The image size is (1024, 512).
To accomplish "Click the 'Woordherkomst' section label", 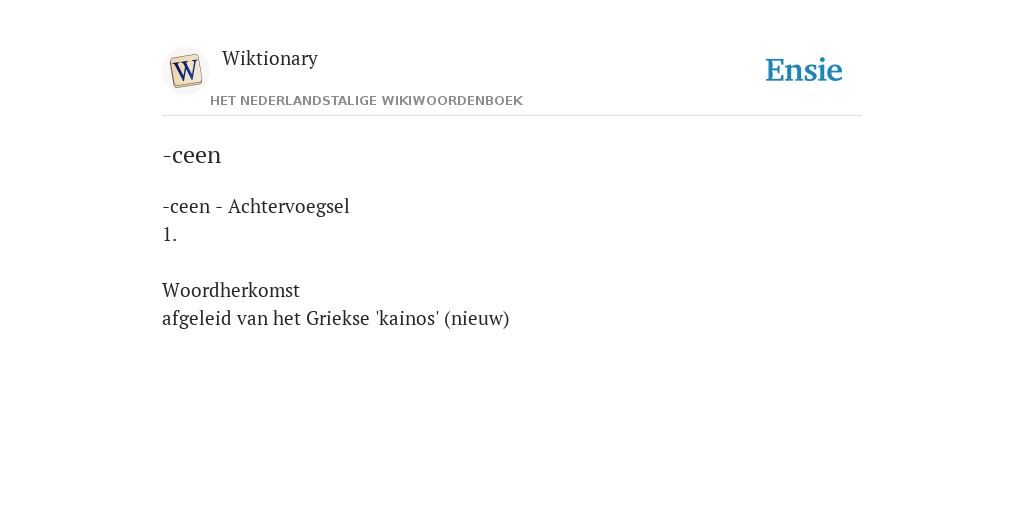I will [231, 290].
